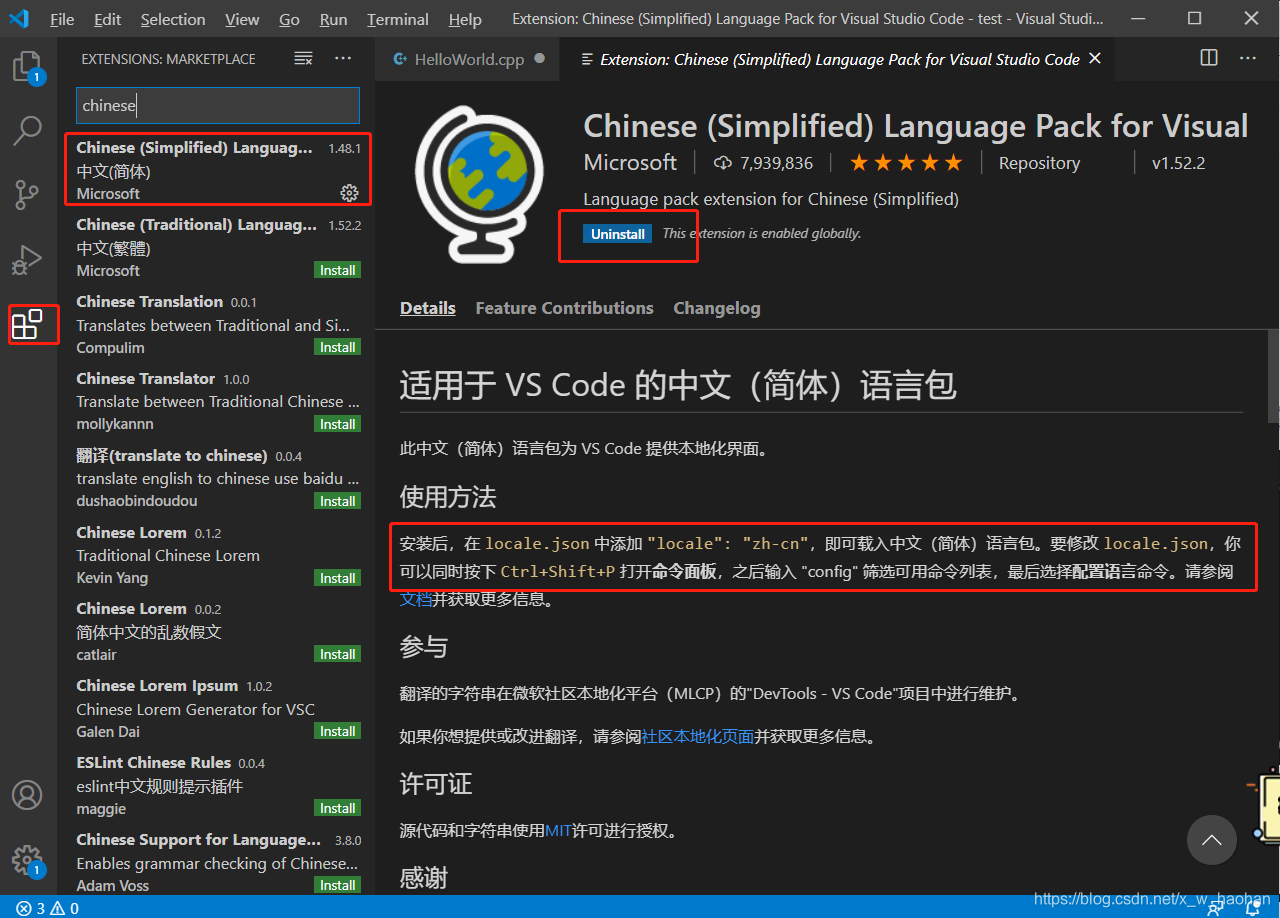Open the Manage gear in activity bar

coord(27,860)
